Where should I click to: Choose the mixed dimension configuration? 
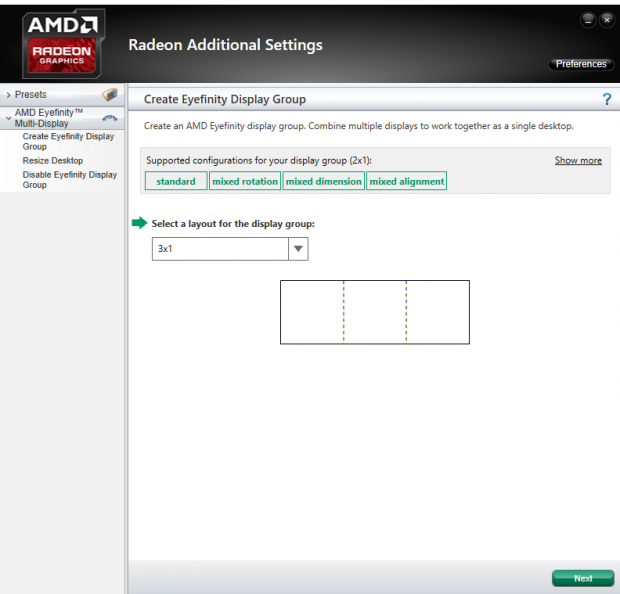323,181
